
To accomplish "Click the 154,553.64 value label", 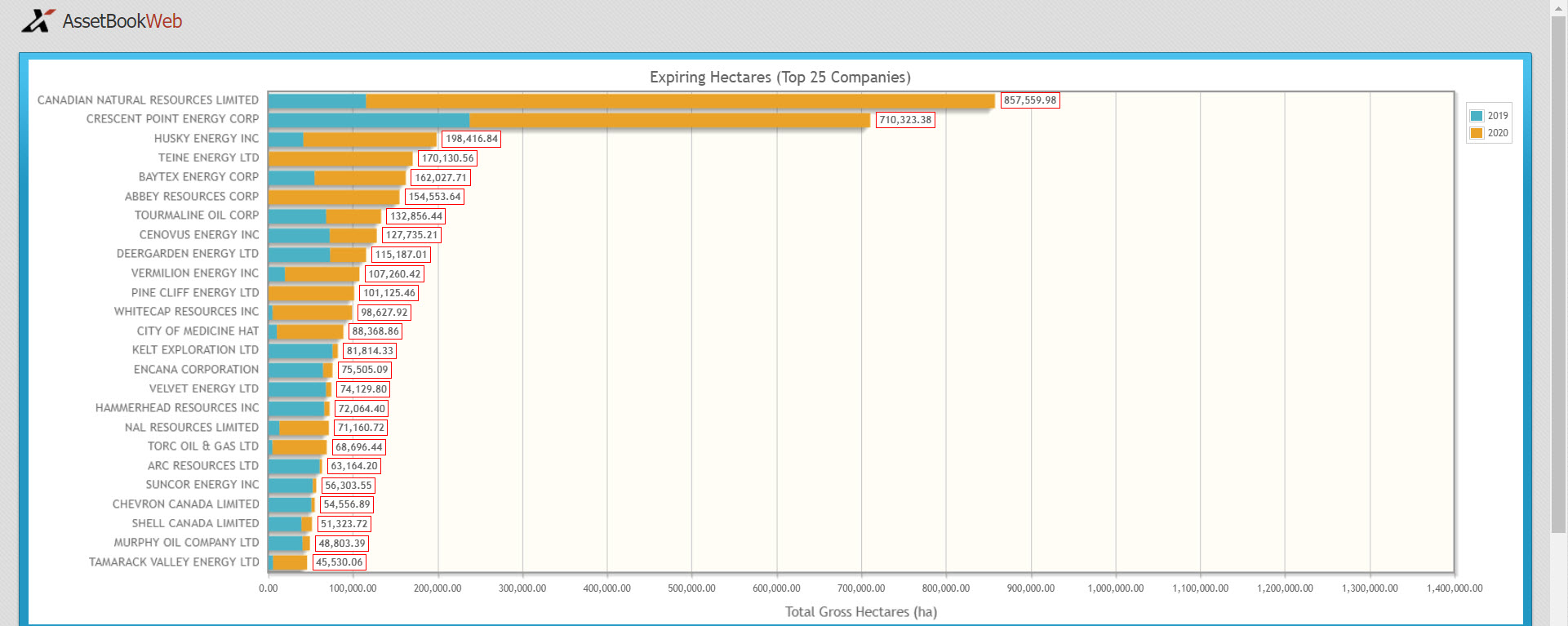I will 435,197.
